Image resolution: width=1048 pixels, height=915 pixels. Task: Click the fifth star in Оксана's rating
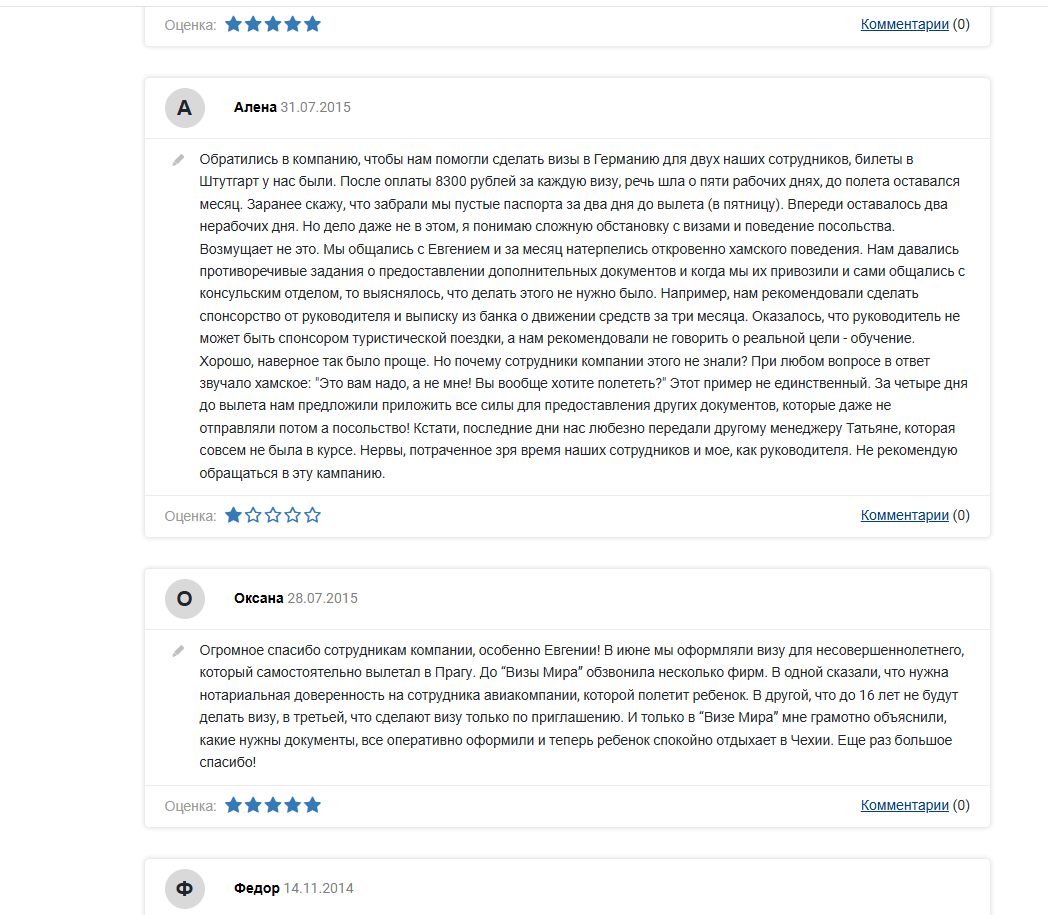coord(313,805)
